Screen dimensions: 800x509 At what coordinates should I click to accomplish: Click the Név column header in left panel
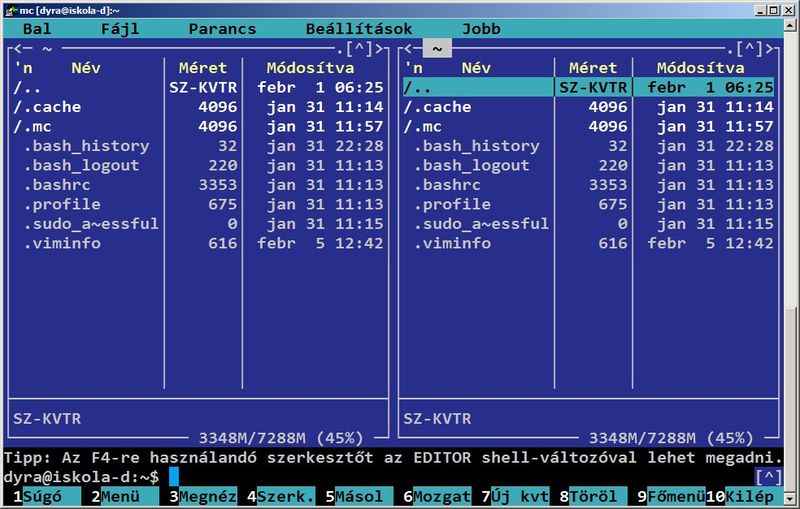(86, 68)
